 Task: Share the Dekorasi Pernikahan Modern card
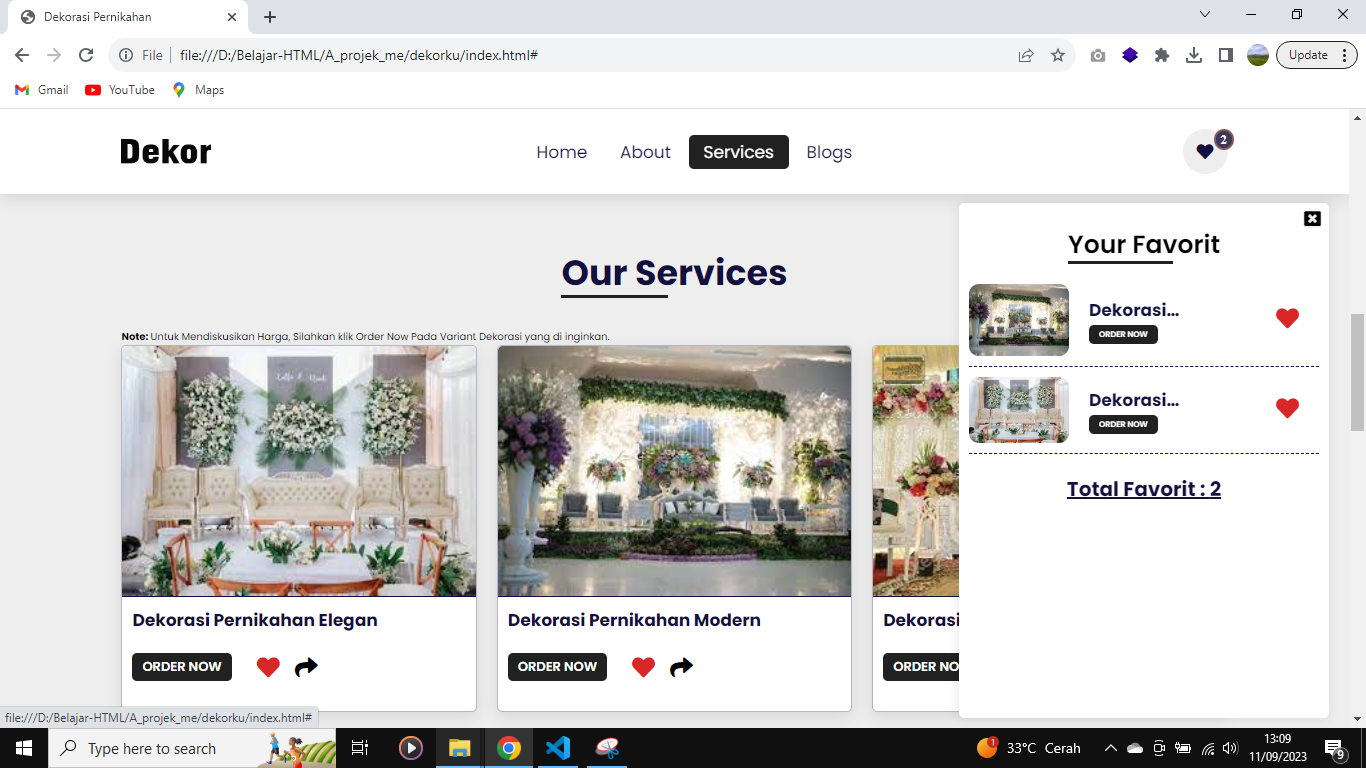point(681,667)
